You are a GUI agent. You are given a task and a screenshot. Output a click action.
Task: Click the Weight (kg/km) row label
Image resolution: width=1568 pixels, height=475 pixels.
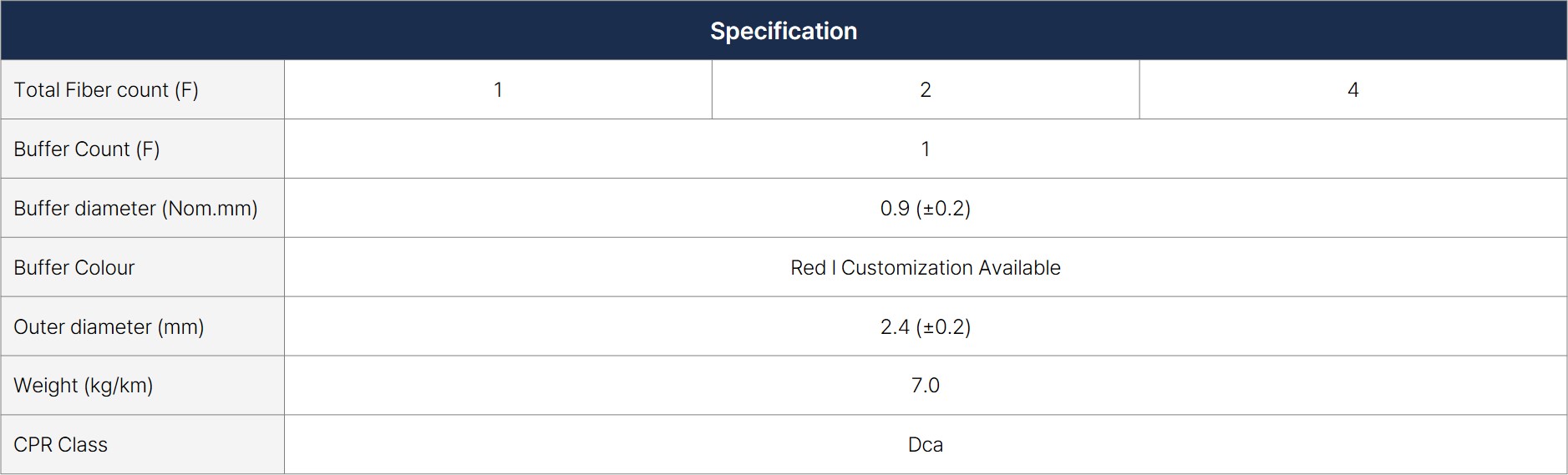(84, 386)
